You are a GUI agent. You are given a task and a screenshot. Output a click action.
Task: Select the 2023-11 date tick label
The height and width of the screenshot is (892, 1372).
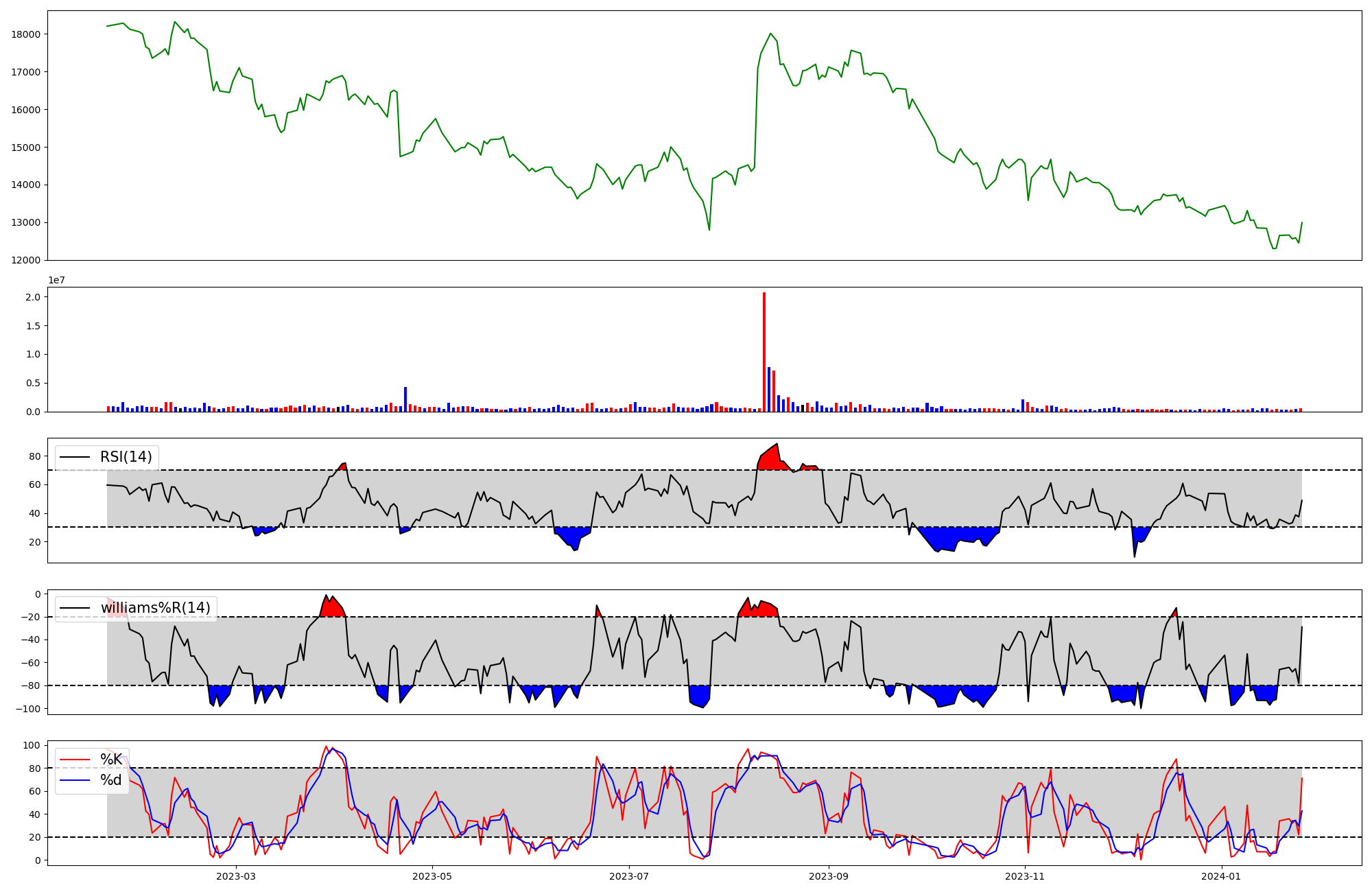(1025, 876)
